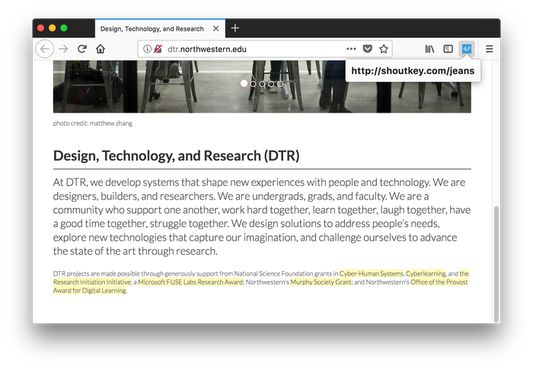Click the yellow macOS minimize button
This screenshot has width=533, height=370.
[x=52, y=28]
